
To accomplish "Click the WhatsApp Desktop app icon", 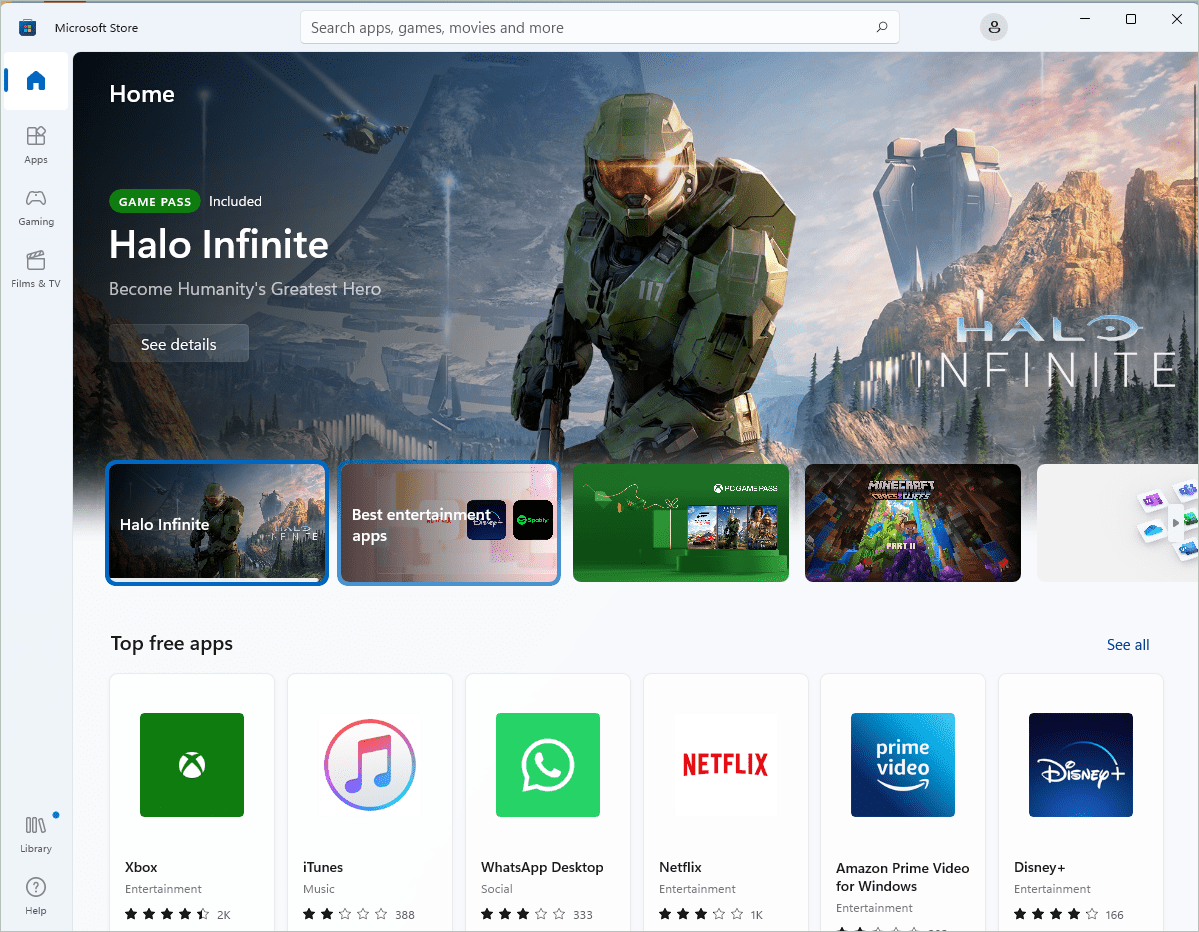I will click(548, 765).
